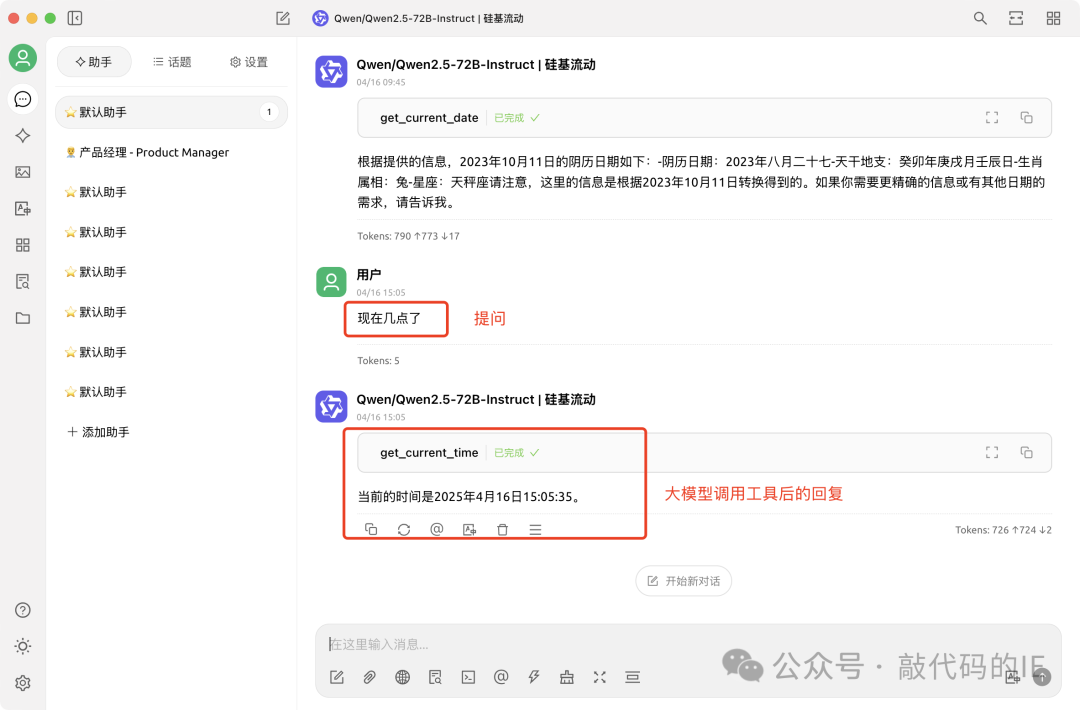Open mini apps grid icon top right
The height and width of the screenshot is (710, 1080).
[1053, 19]
